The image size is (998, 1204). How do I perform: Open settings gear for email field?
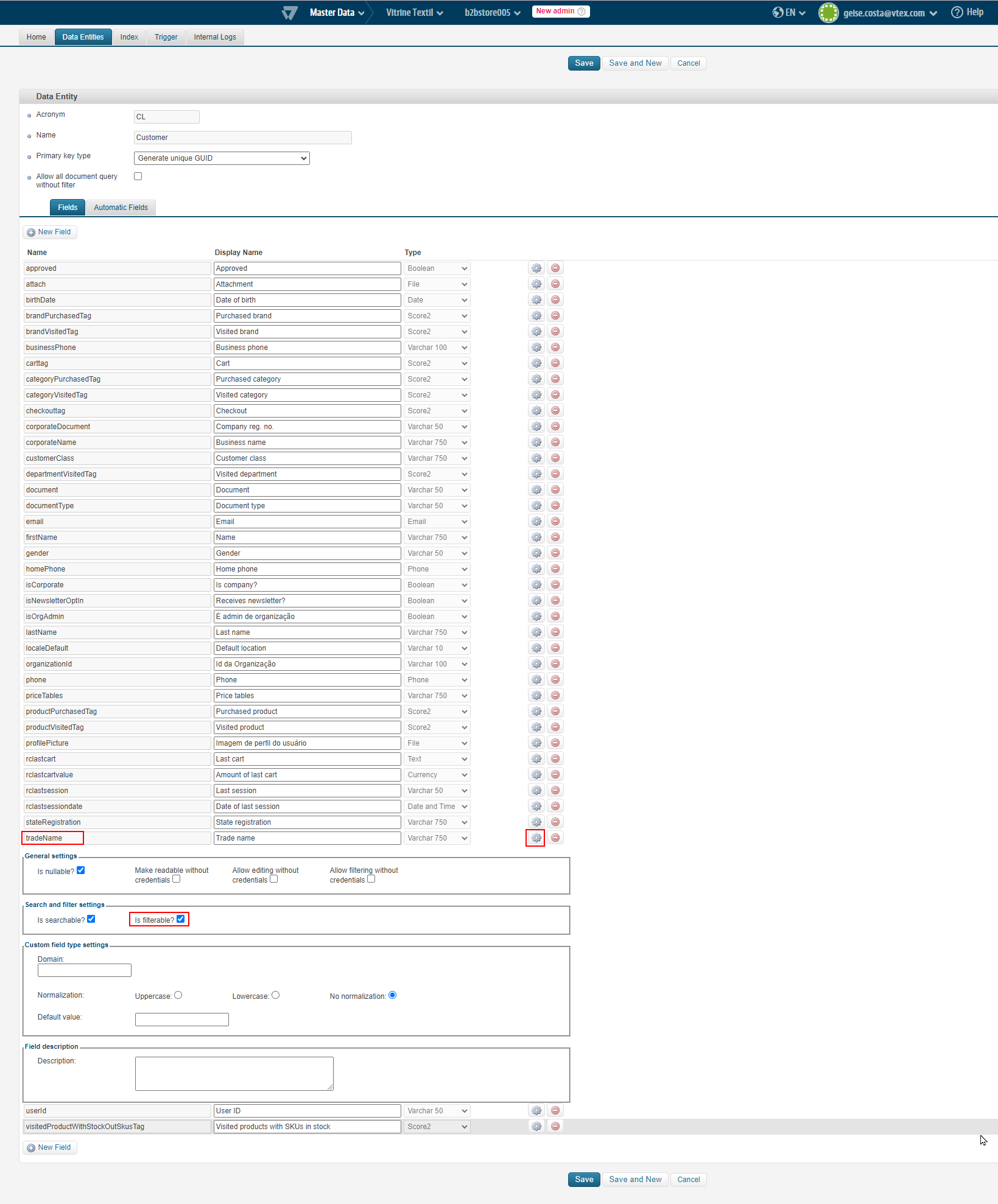pos(536,521)
